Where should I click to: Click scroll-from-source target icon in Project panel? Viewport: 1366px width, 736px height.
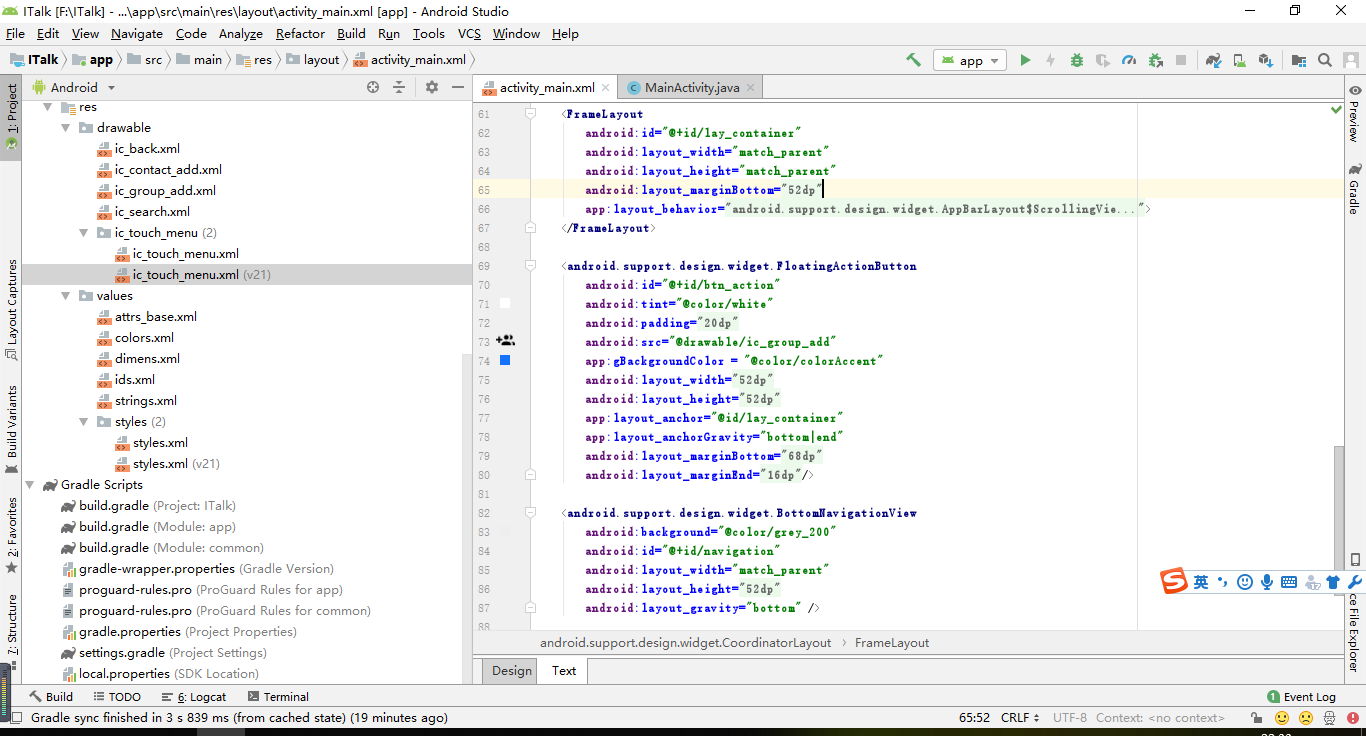pyautogui.click(x=373, y=87)
